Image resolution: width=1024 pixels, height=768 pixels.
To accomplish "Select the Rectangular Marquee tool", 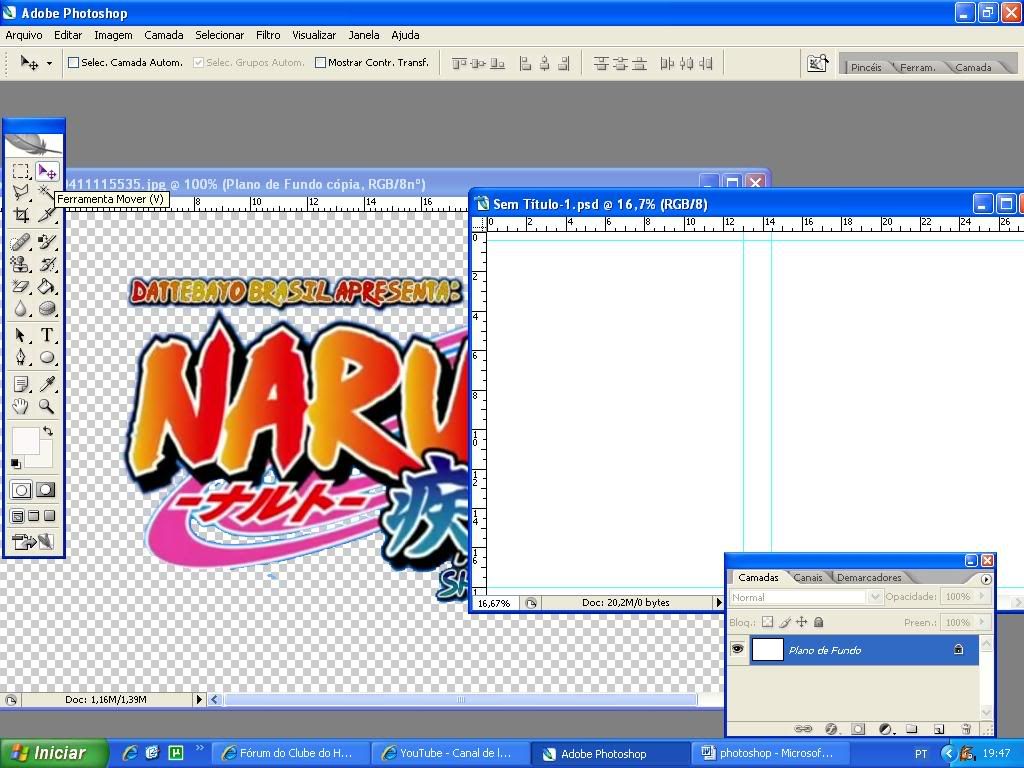I will tap(21, 171).
